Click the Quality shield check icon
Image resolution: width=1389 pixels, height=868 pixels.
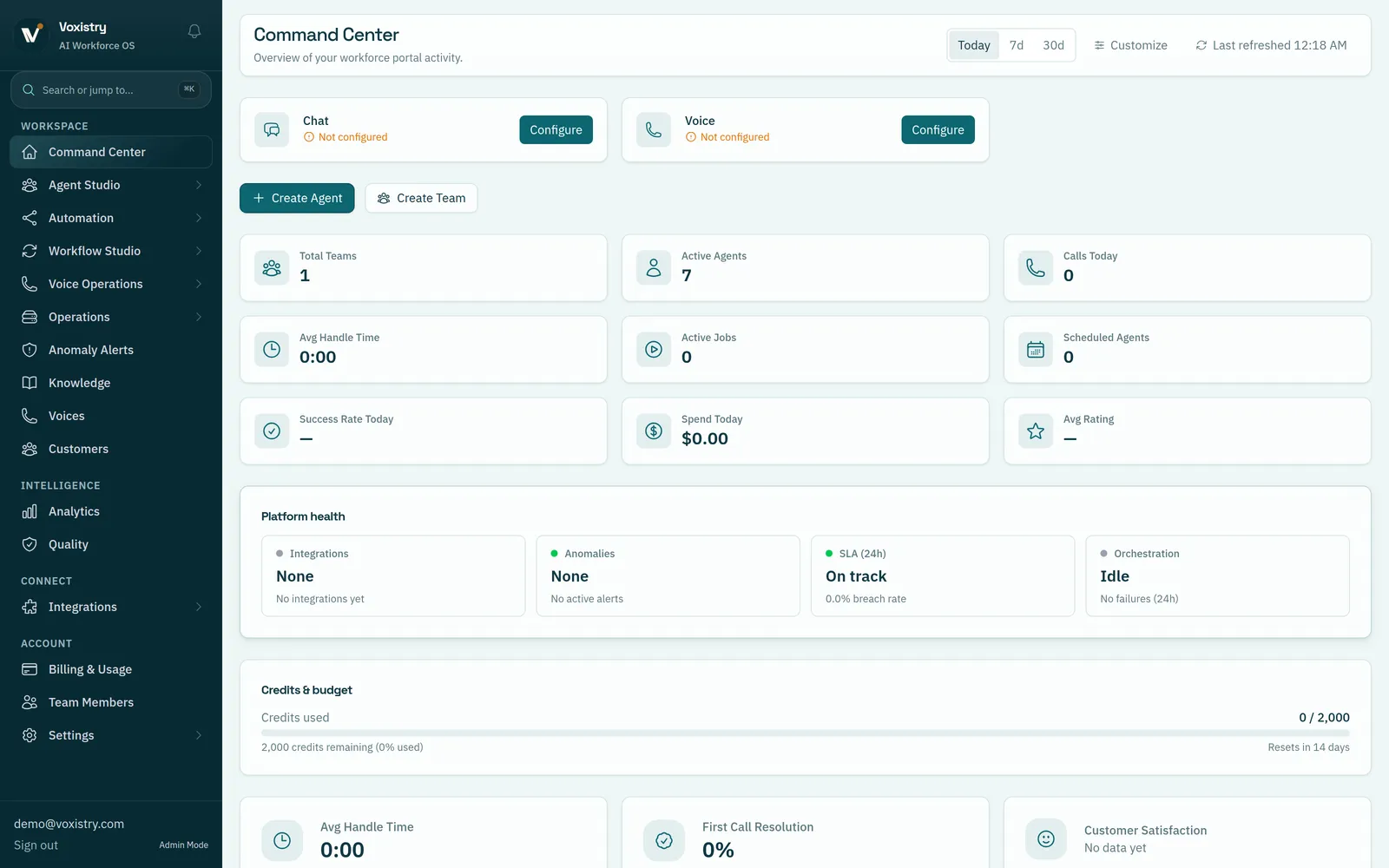[x=30, y=544]
